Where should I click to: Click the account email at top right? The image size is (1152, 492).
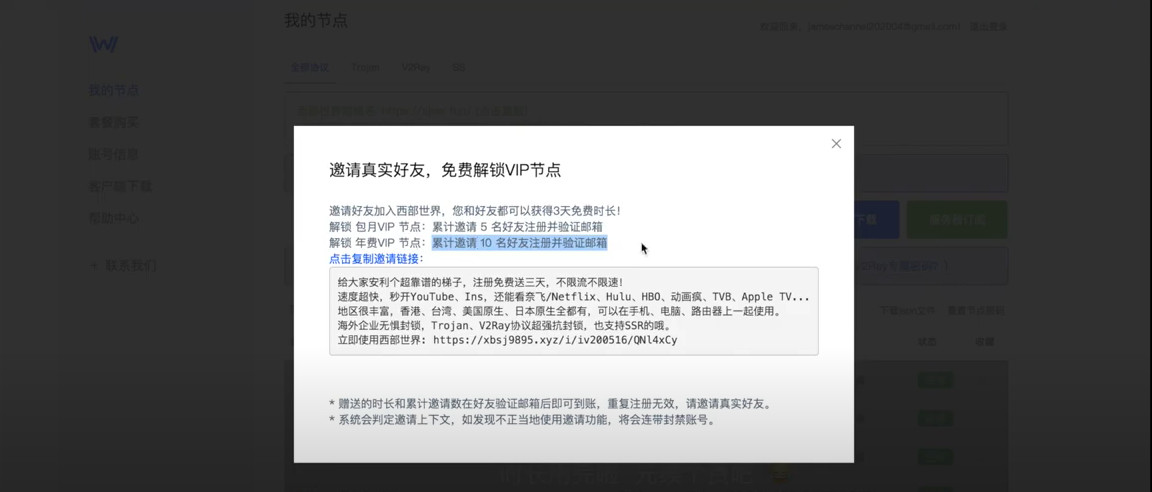[x=882, y=26]
